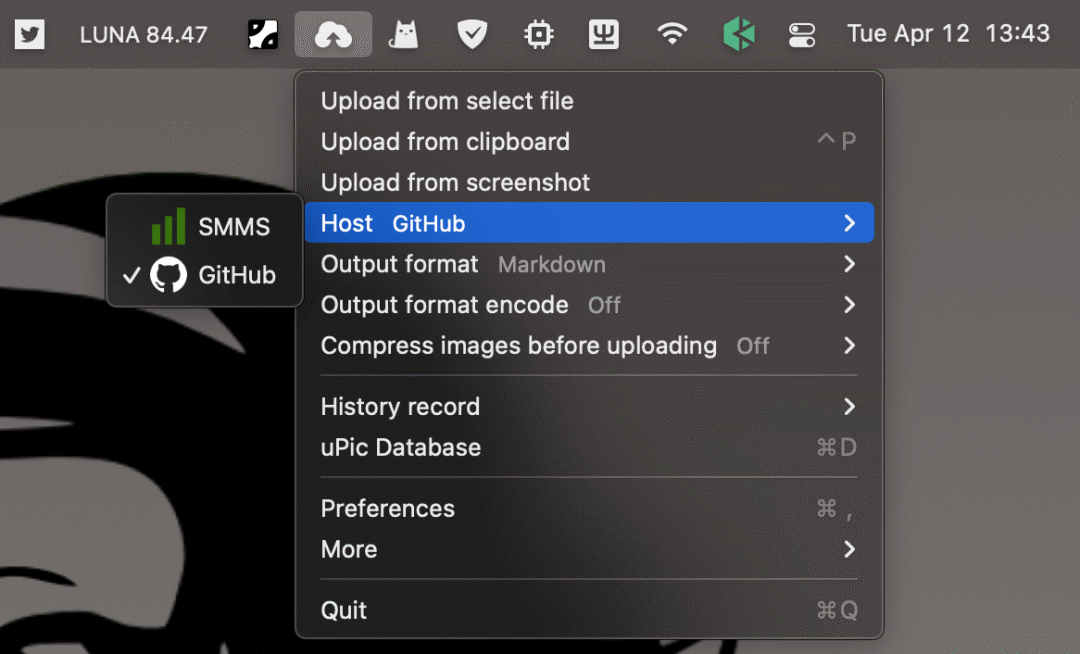The image size is (1080, 654).
Task: Click the uPic cloud upload menu bar icon
Action: point(333,34)
